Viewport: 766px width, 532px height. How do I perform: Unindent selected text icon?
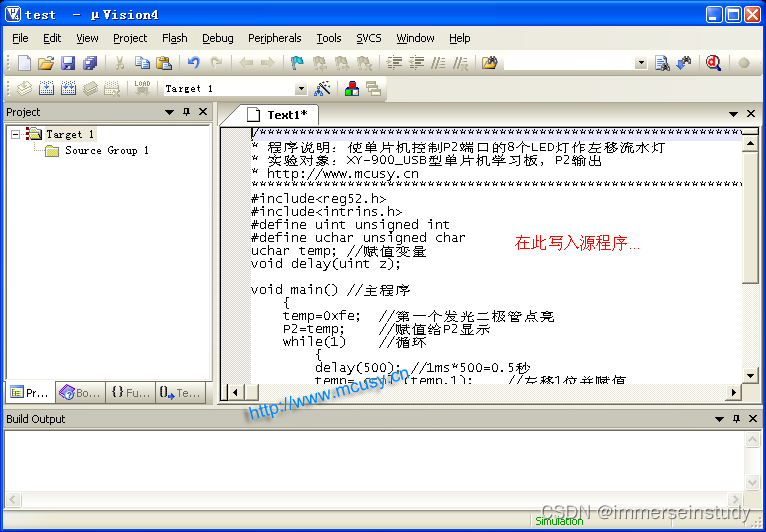[x=416, y=63]
